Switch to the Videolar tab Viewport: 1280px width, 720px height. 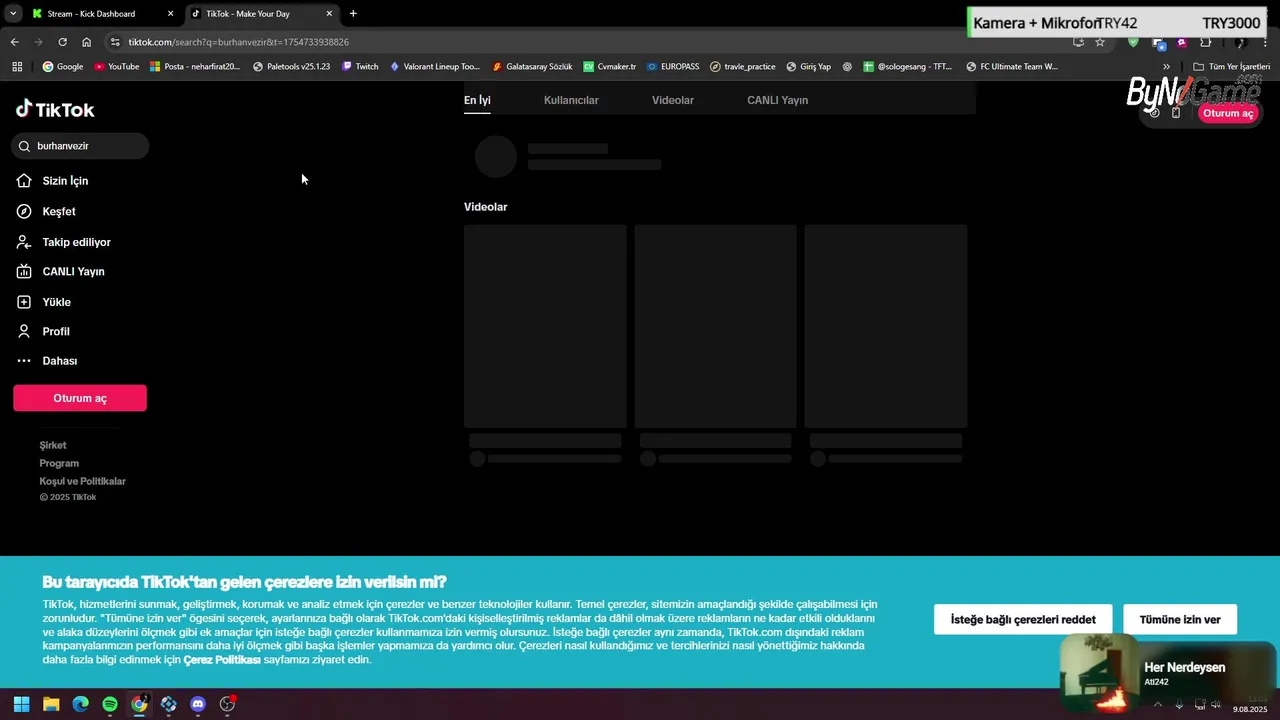tap(673, 100)
